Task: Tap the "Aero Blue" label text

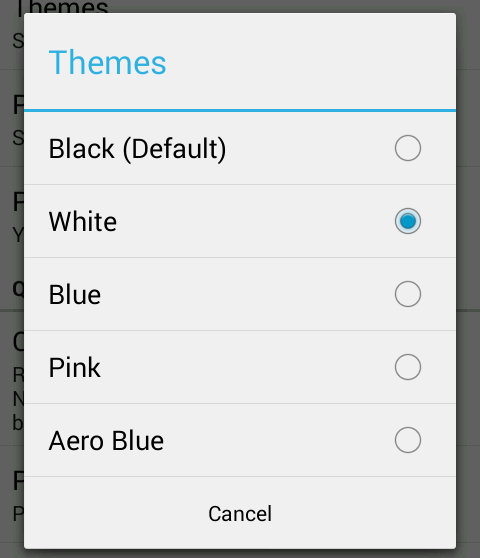Action: (x=106, y=441)
